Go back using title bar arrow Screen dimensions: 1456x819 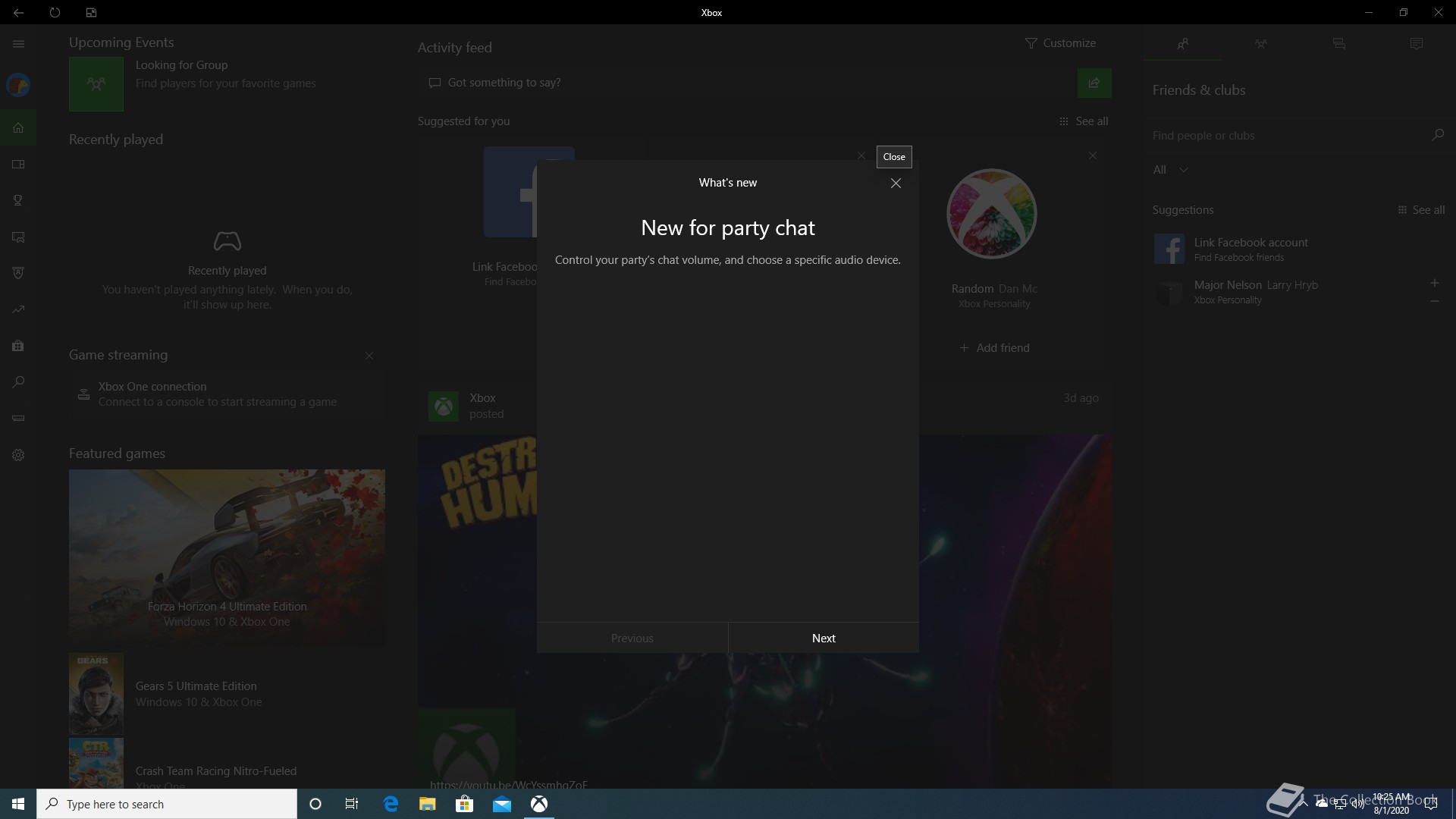(x=18, y=12)
